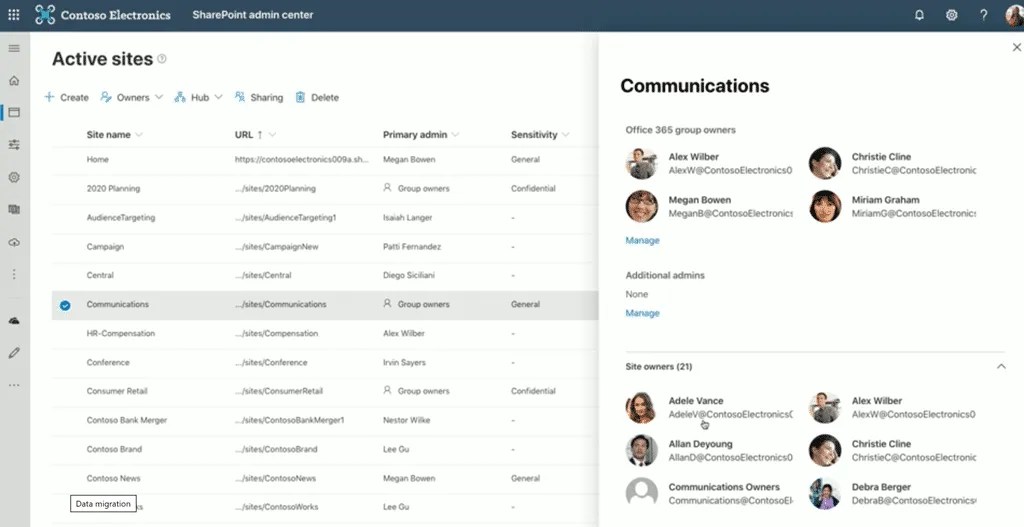Toggle the hamburger navigation menu
Screen dimensions: 1024x527
tap(14, 48)
